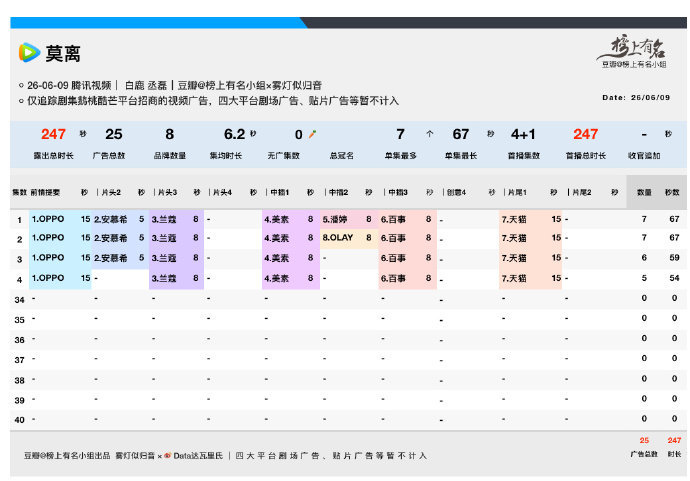Click the 总冠名 stat label
Viewport: 690px width, 481px height.
coord(342,155)
